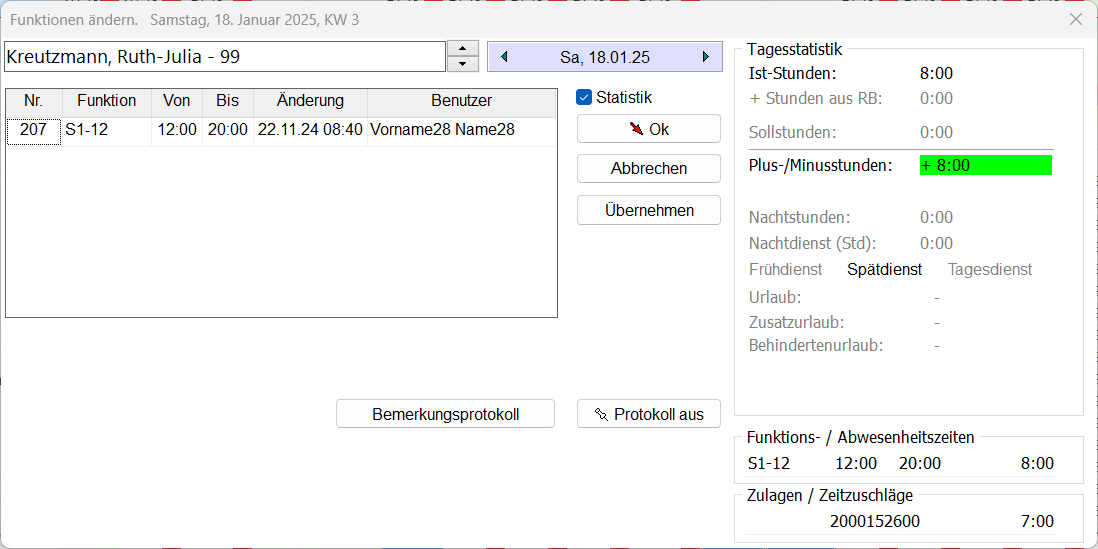Click the Änderung column header

click(310, 101)
